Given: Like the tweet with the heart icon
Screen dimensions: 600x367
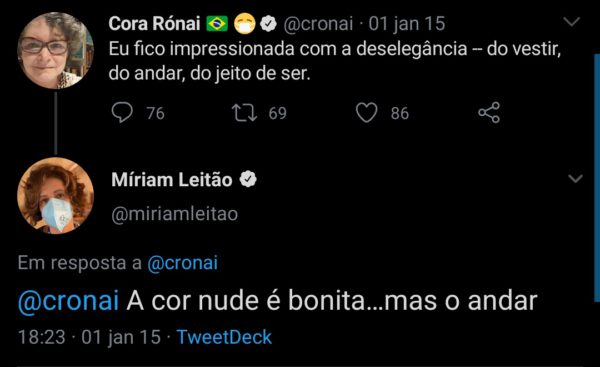Looking at the screenshot, I should coord(366,113).
